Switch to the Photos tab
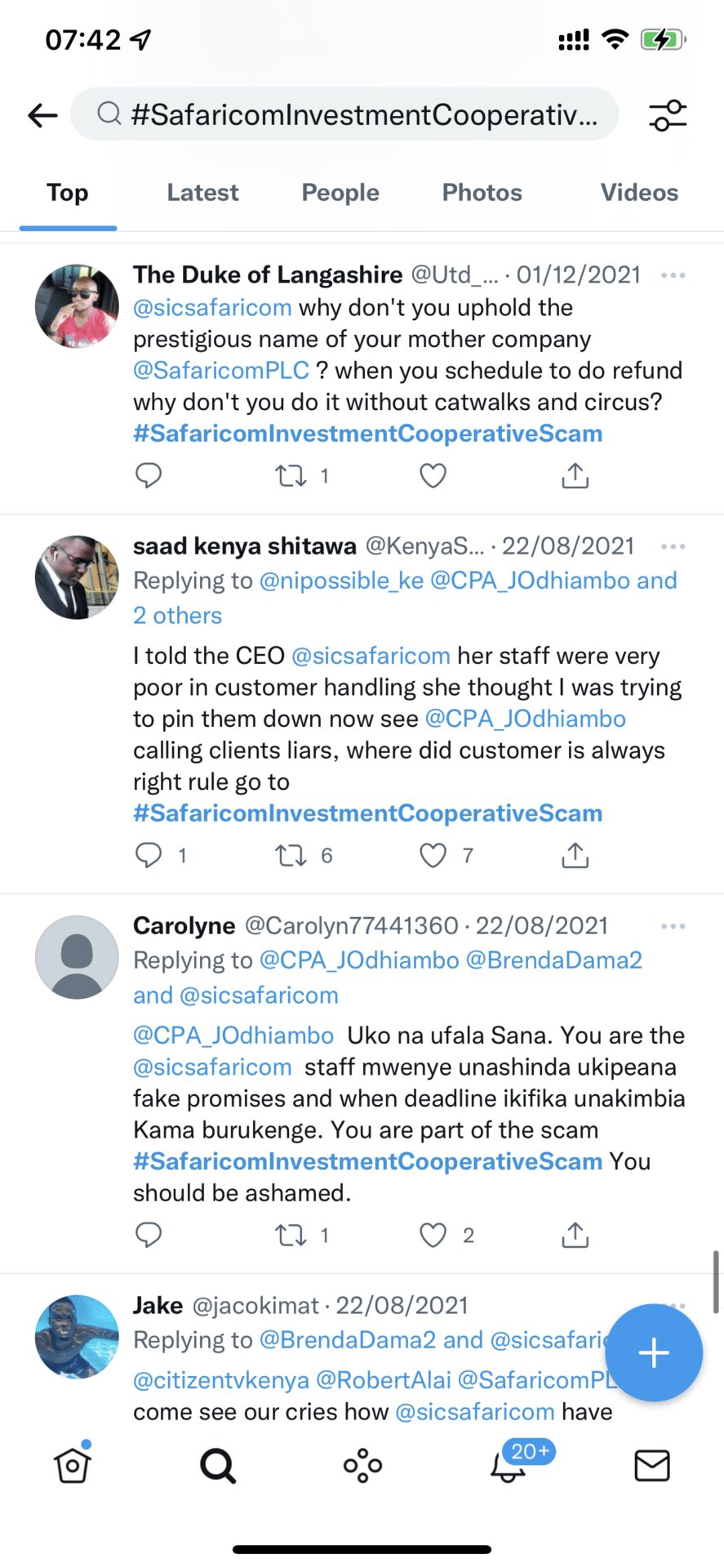Screen dimensions: 724x1568 [x=482, y=193]
